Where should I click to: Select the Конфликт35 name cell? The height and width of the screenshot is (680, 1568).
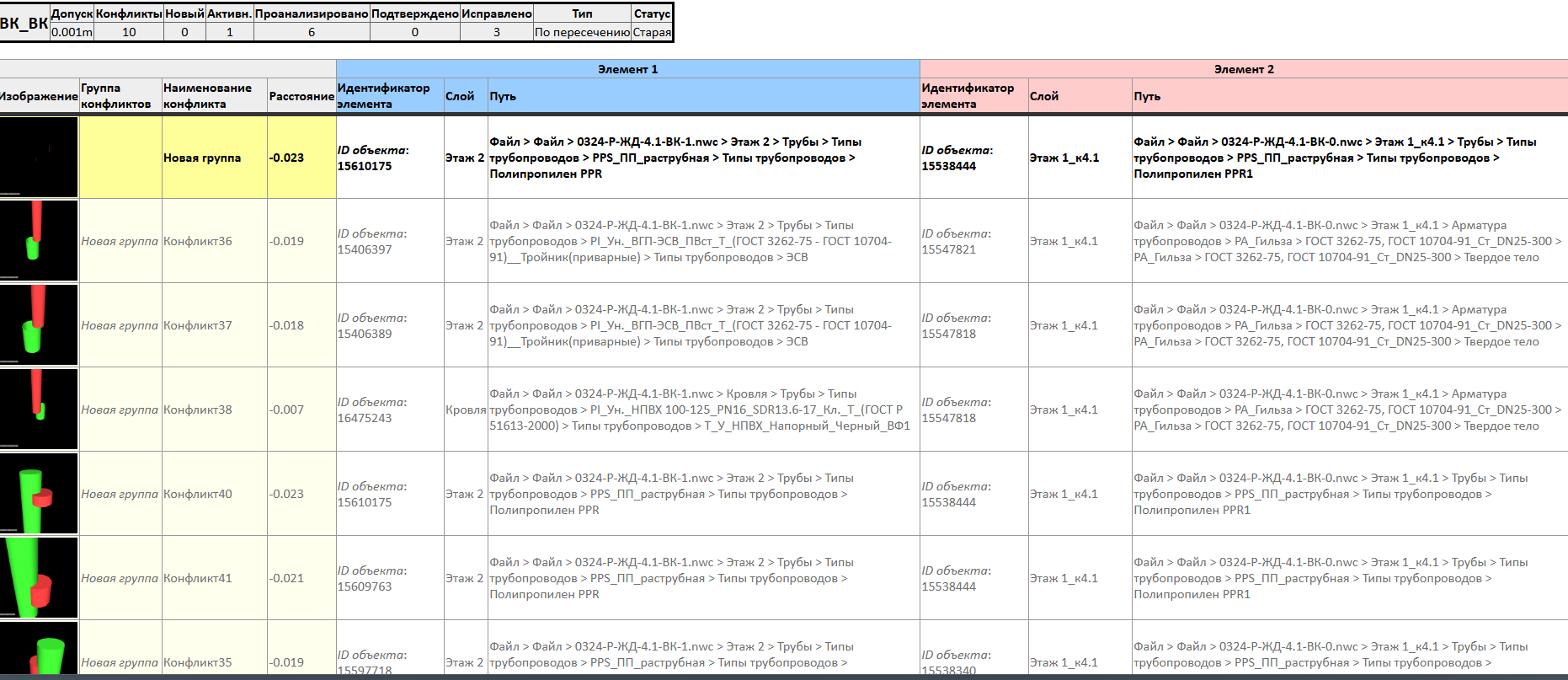[215, 648]
